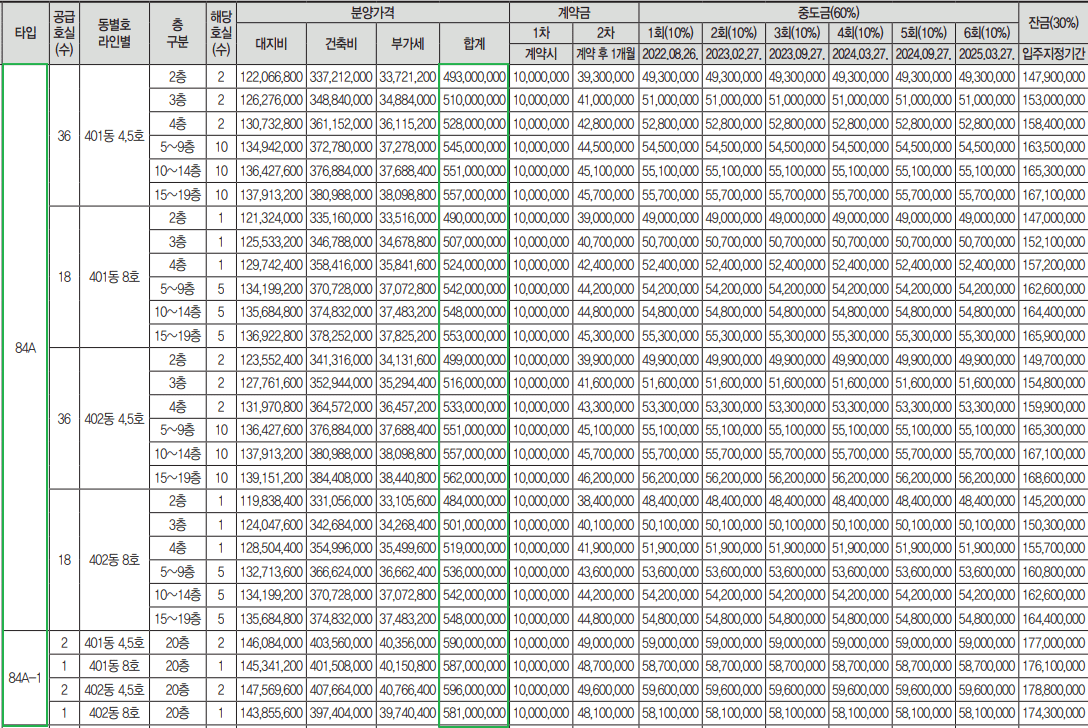Click the 건축비 value 397,404,000
This screenshot has height=728, width=1088.
tap(341, 713)
